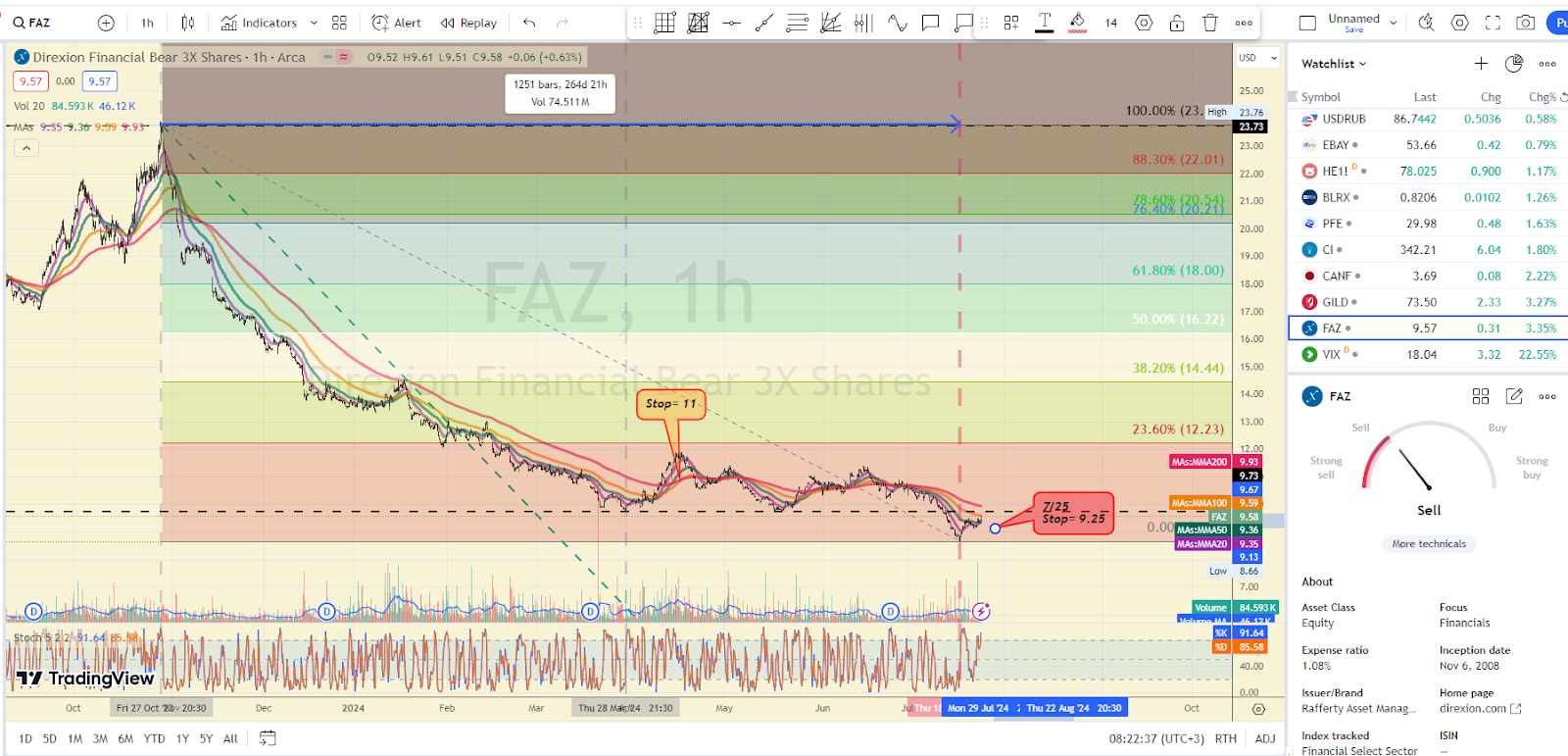
Task: Open direxion.com home page link
Action: pyautogui.click(x=1480, y=709)
